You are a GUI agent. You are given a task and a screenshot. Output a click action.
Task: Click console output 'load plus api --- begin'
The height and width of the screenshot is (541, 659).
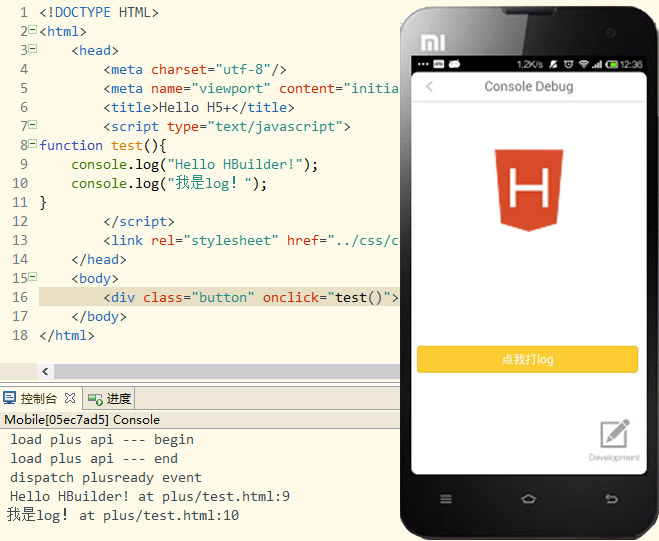[102, 440]
